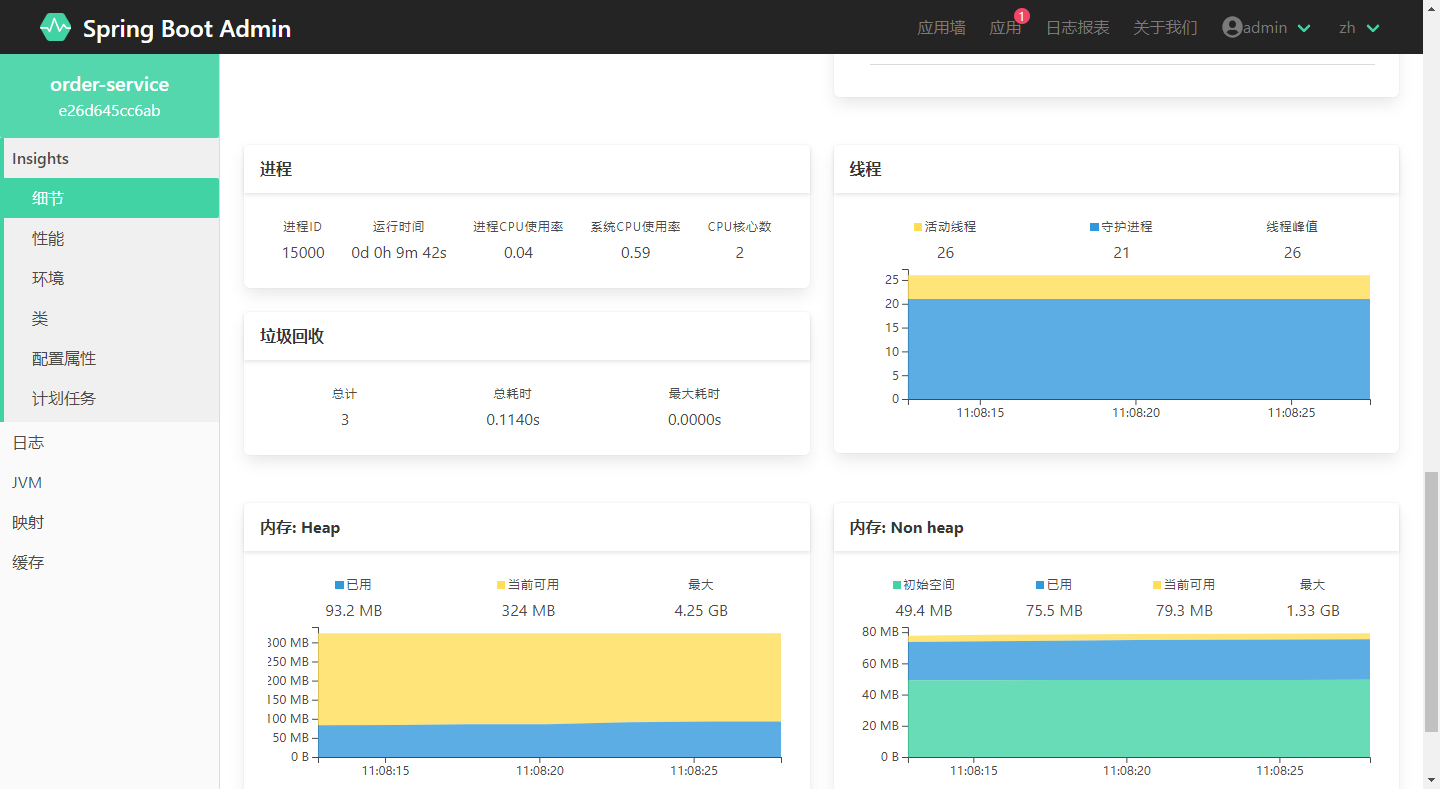The width and height of the screenshot is (1440, 789).
Task: Select 细节 in the sidebar
Action: 111,198
